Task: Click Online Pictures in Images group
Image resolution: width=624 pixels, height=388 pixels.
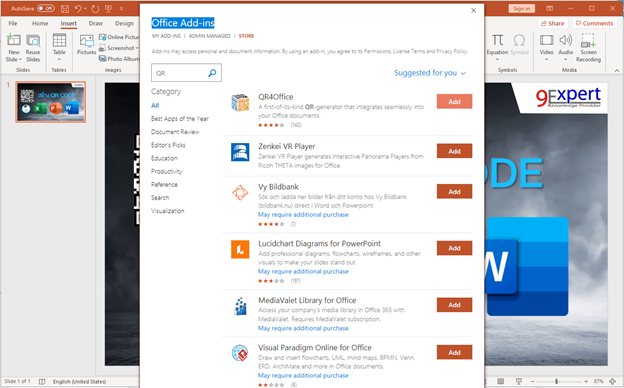Action: [x=119, y=37]
